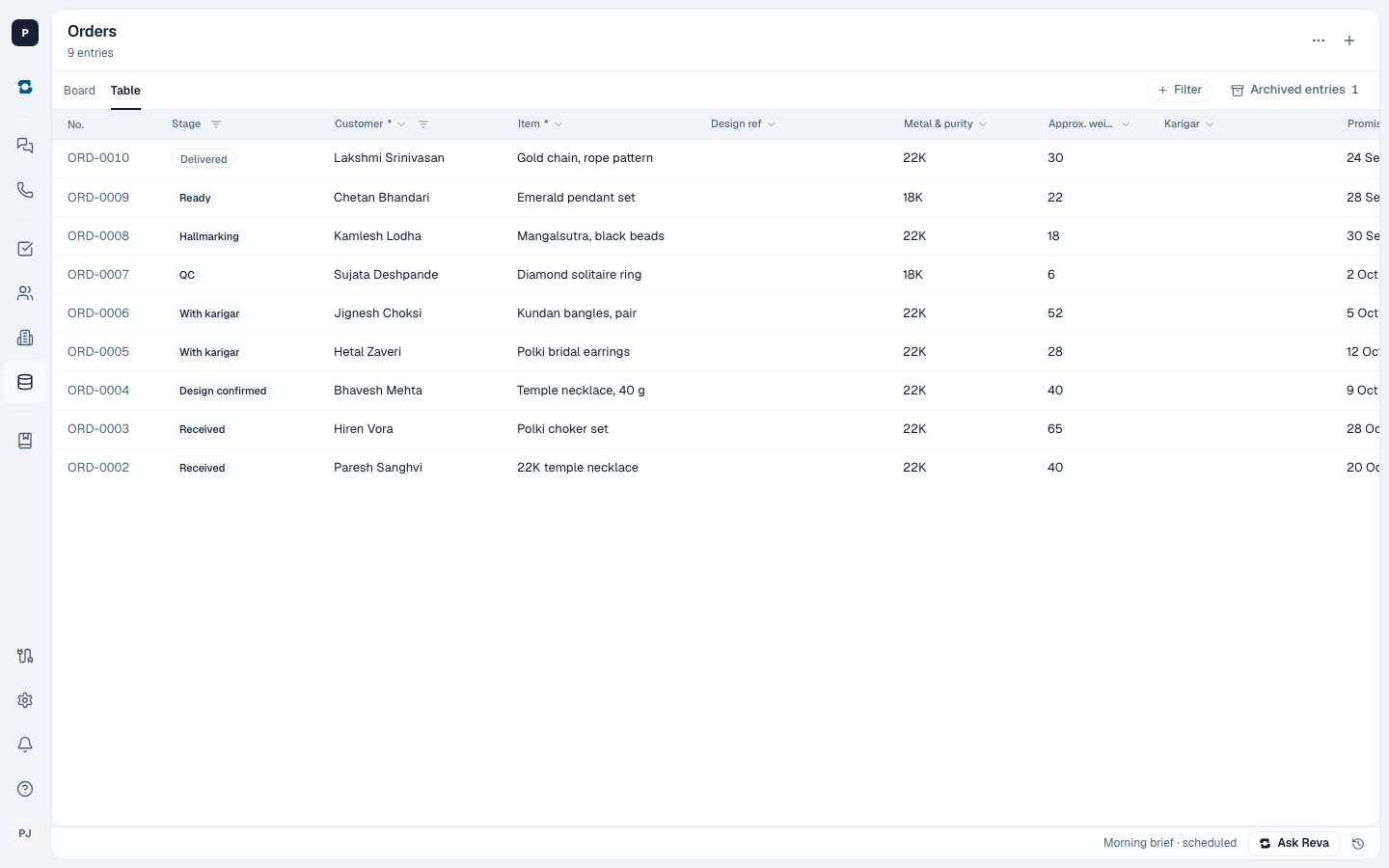Click customer name Sujata Deshpande
Image resolution: width=1389 pixels, height=868 pixels.
point(386,275)
